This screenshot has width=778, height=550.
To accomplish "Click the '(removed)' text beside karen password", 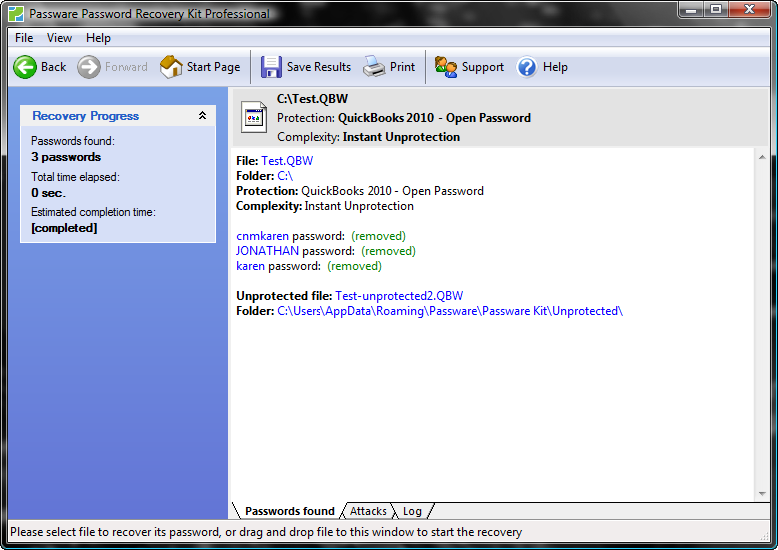I will 354,266.
